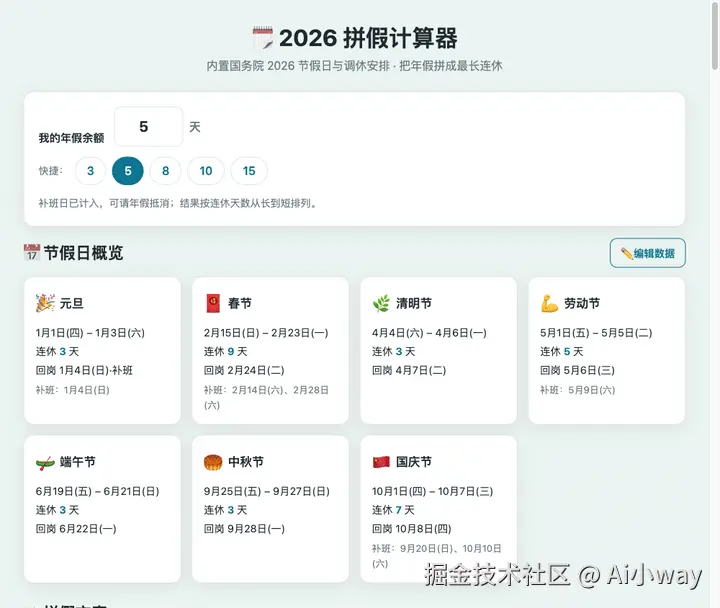The height and width of the screenshot is (608, 720).
Task: Focus the annual leave balance input field
Action: (148, 127)
